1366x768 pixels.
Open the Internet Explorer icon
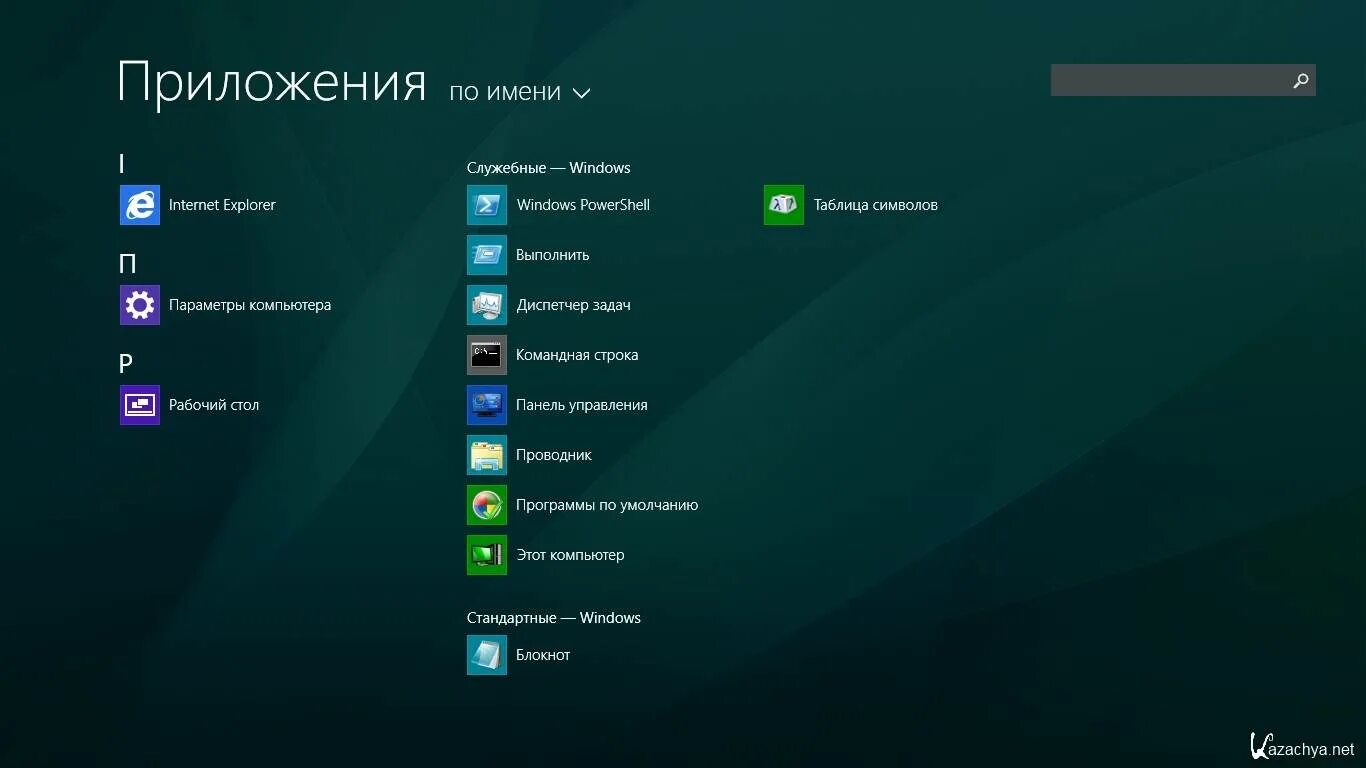pyautogui.click(x=140, y=205)
